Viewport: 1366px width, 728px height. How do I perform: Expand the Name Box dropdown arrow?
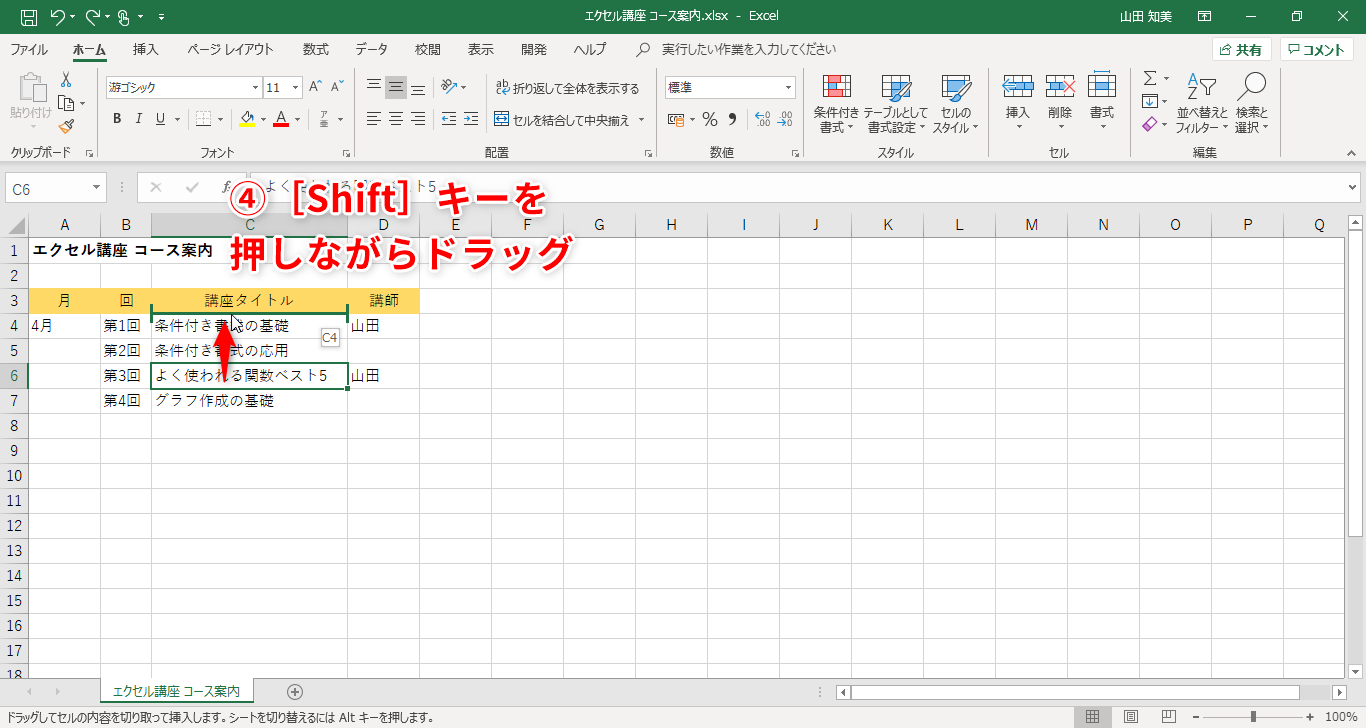point(97,187)
